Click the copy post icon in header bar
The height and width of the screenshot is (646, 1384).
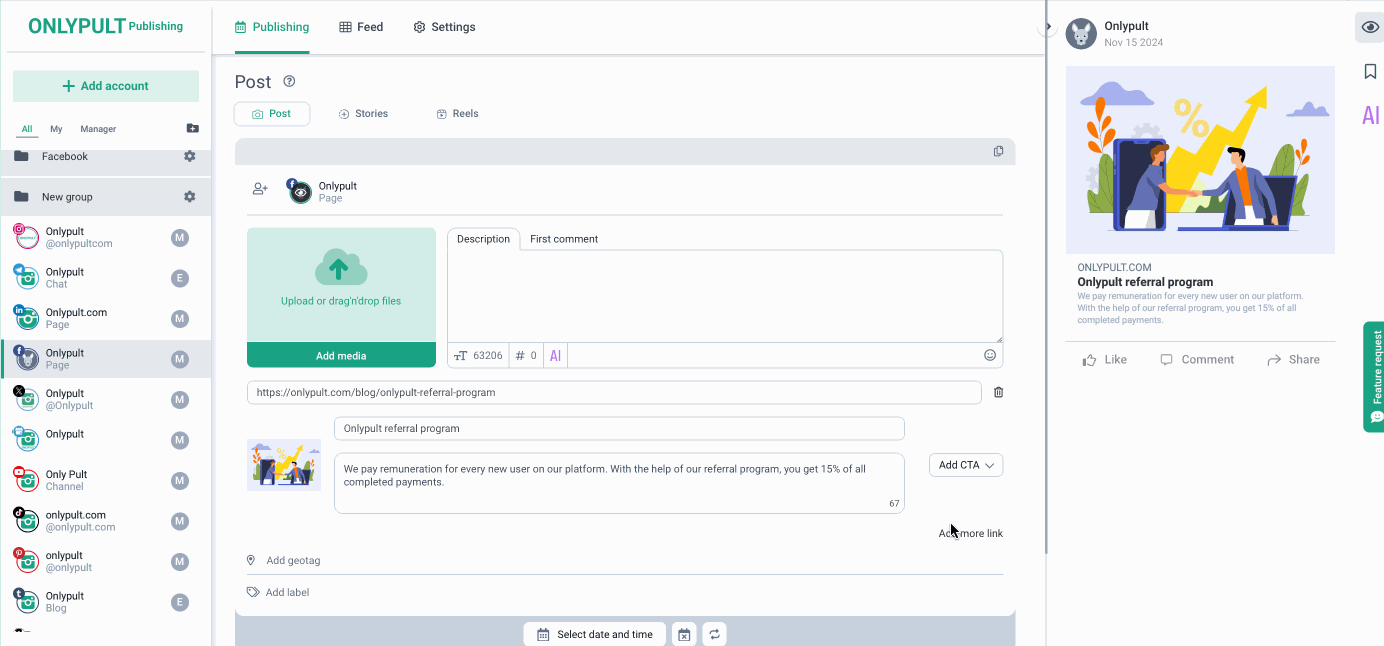coord(998,151)
